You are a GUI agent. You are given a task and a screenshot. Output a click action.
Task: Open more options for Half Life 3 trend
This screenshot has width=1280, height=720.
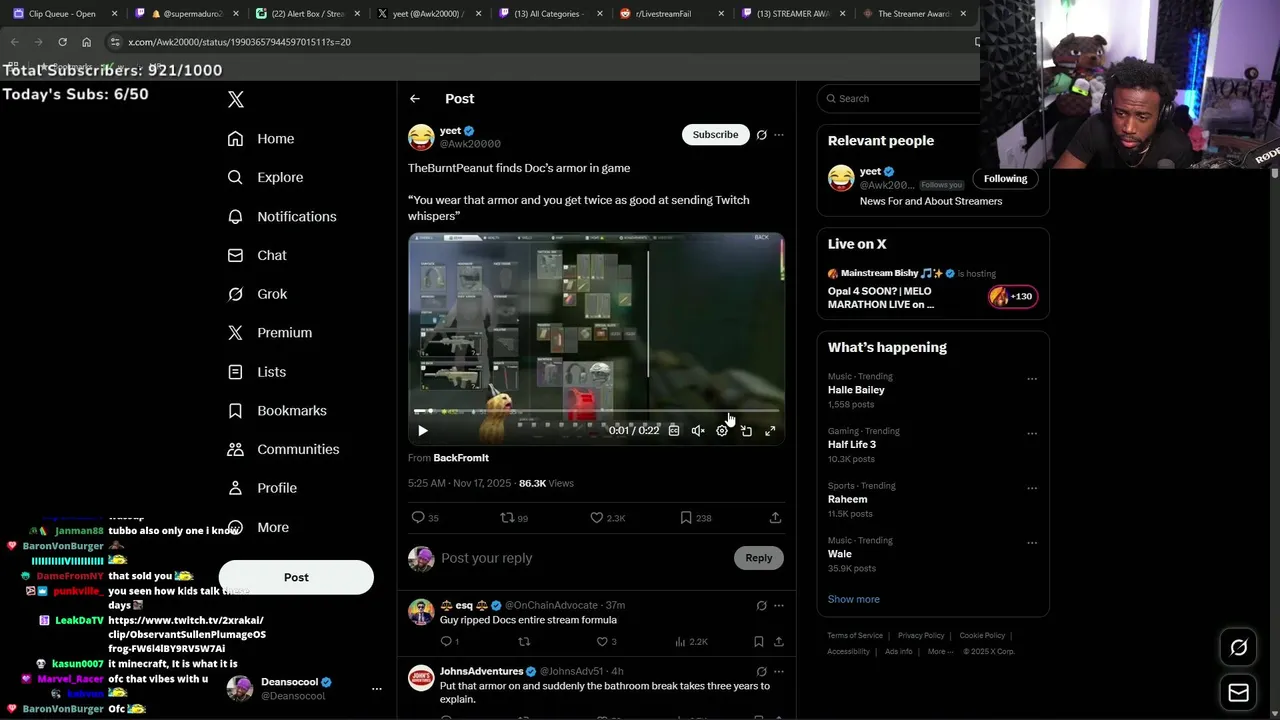point(1032,434)
